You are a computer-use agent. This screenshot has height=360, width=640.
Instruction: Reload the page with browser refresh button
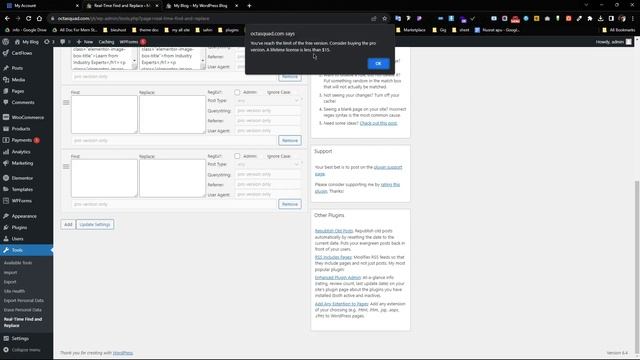pyautogui.click(x=28, y=18)
